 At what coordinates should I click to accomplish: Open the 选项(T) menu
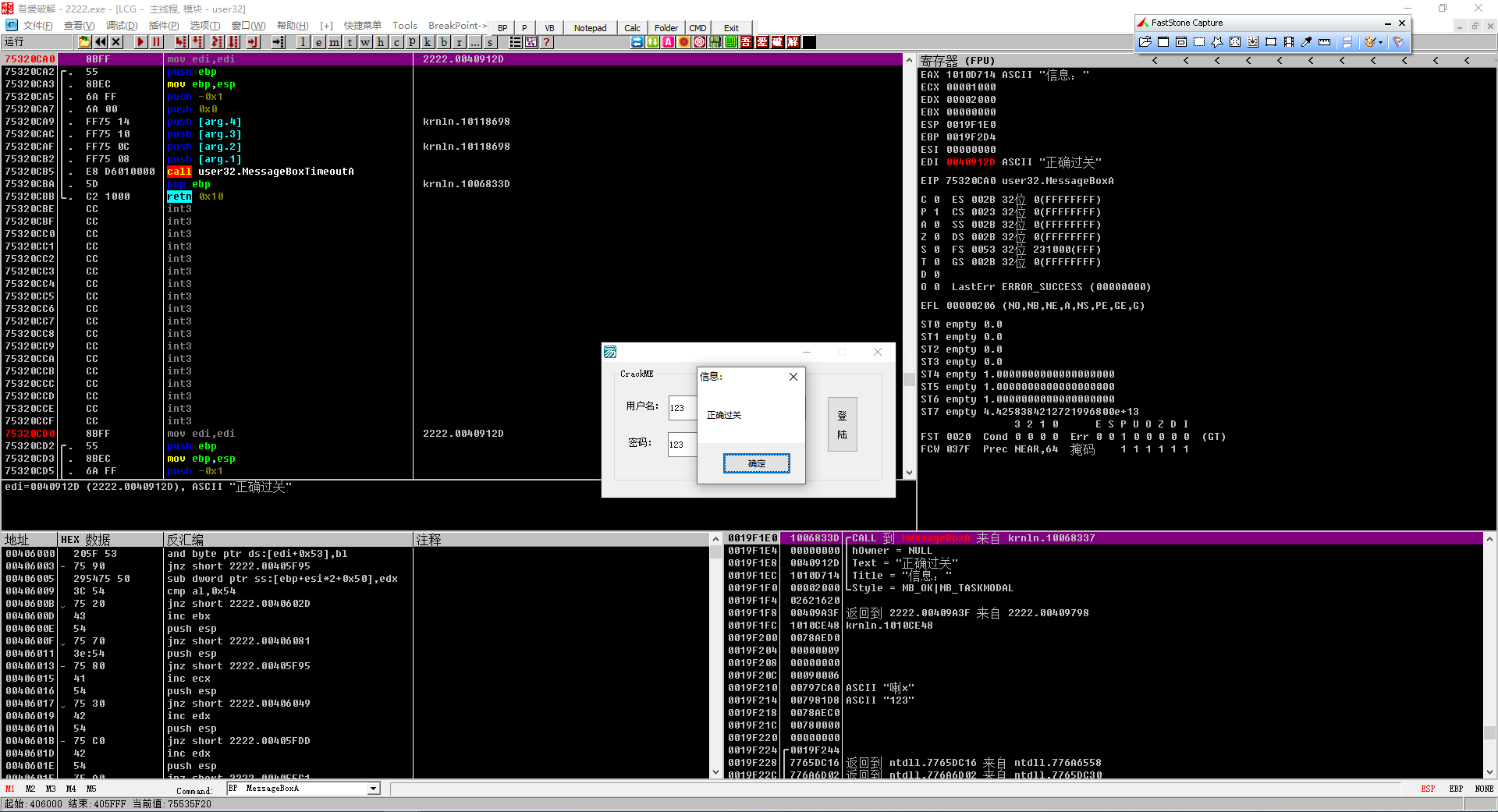coord(205,26)
